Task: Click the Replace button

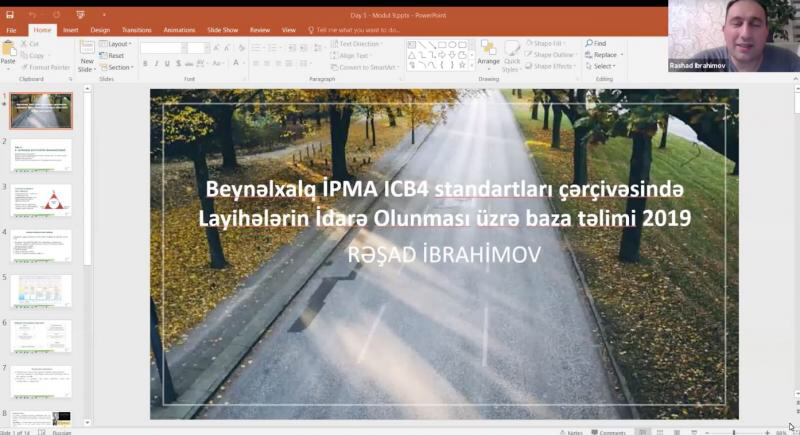Action: tap(604, 55)
